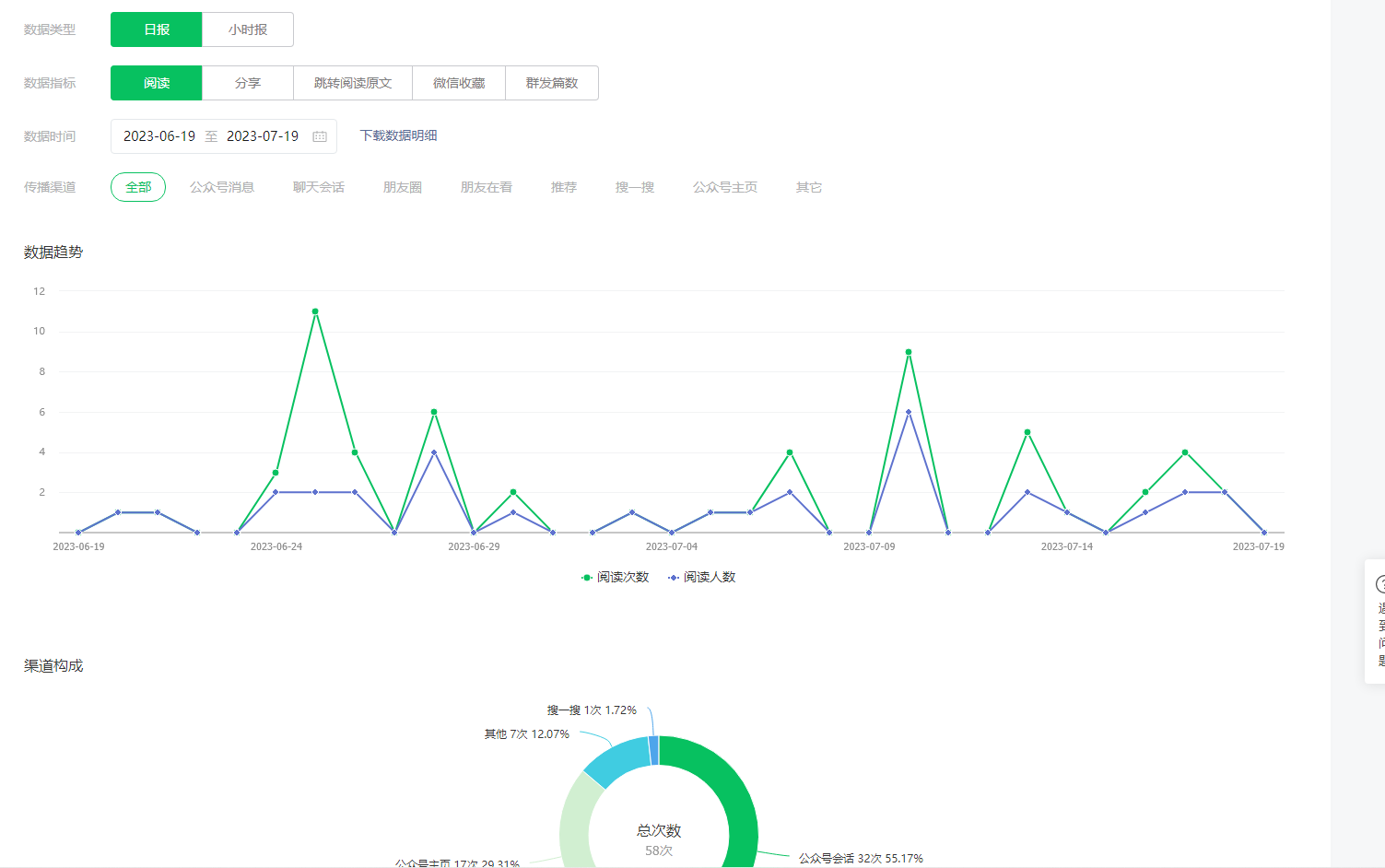Switch to 分享 metric tab
The image size is (1385, 868).
coord(248,83)
